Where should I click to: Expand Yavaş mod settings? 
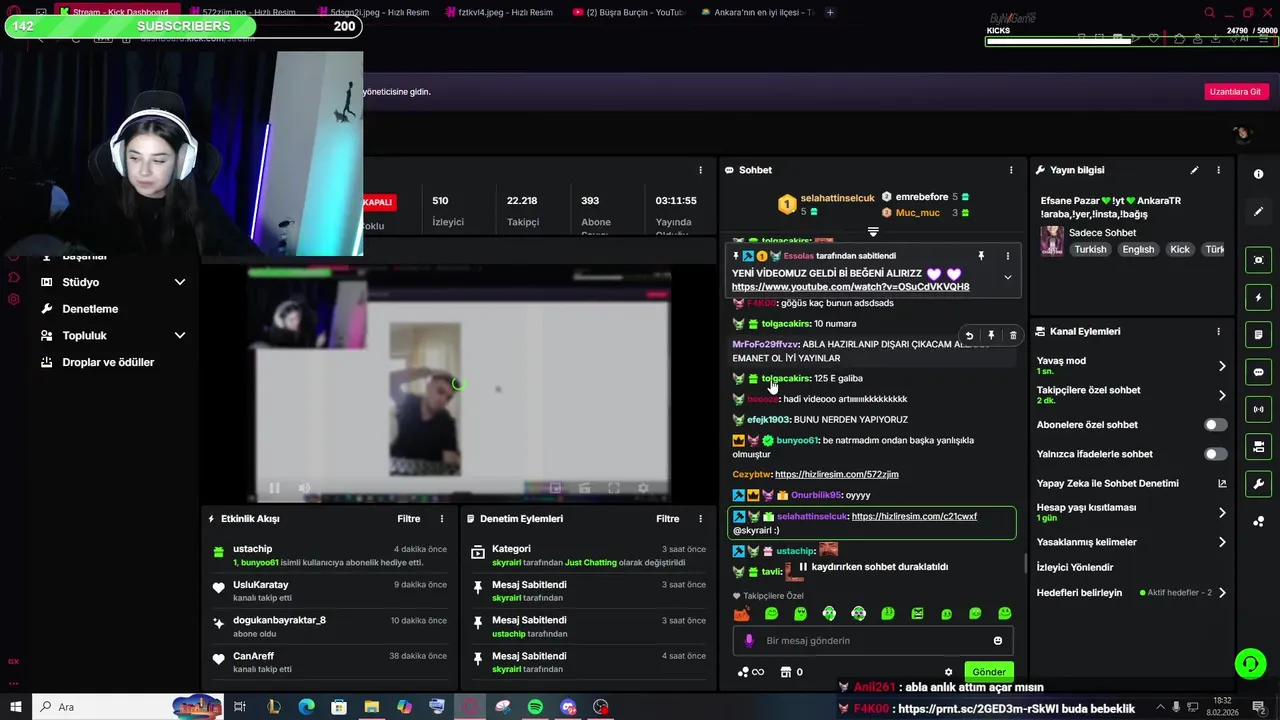1222,366
